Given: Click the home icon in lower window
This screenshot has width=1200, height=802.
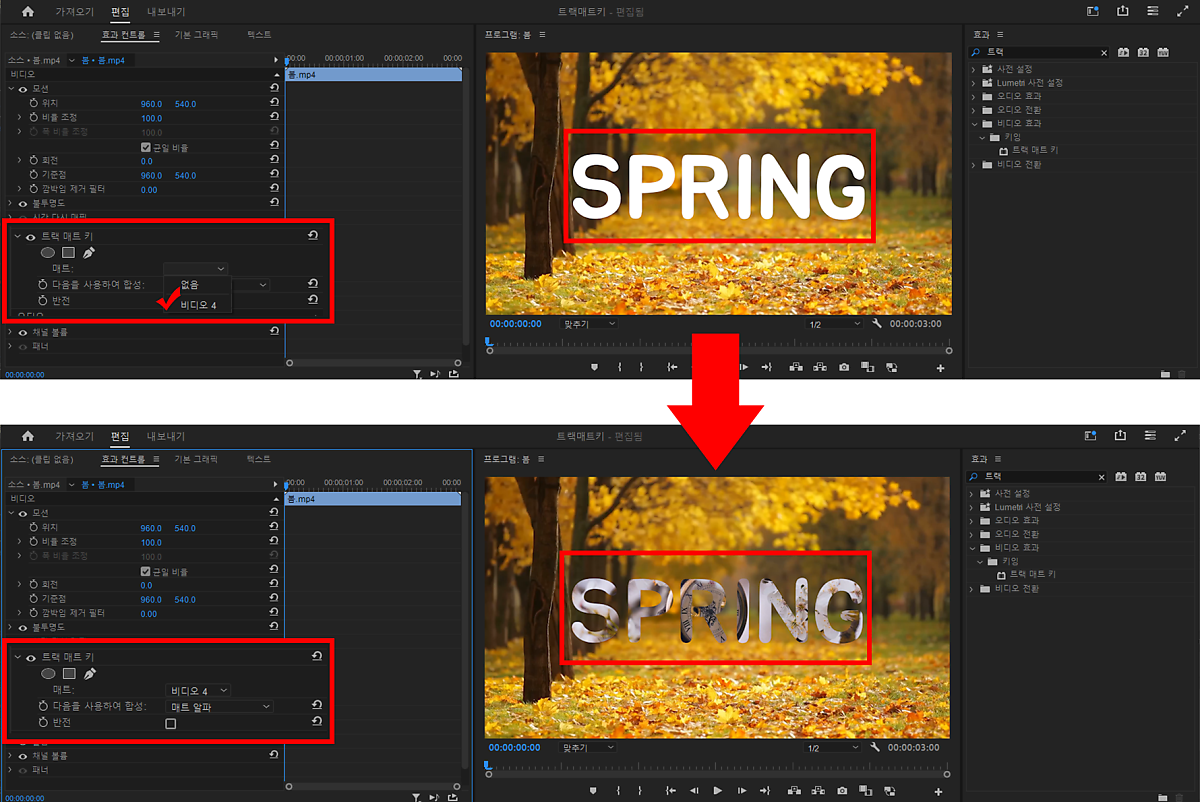Looking at the screenshot, I should 28,437.
